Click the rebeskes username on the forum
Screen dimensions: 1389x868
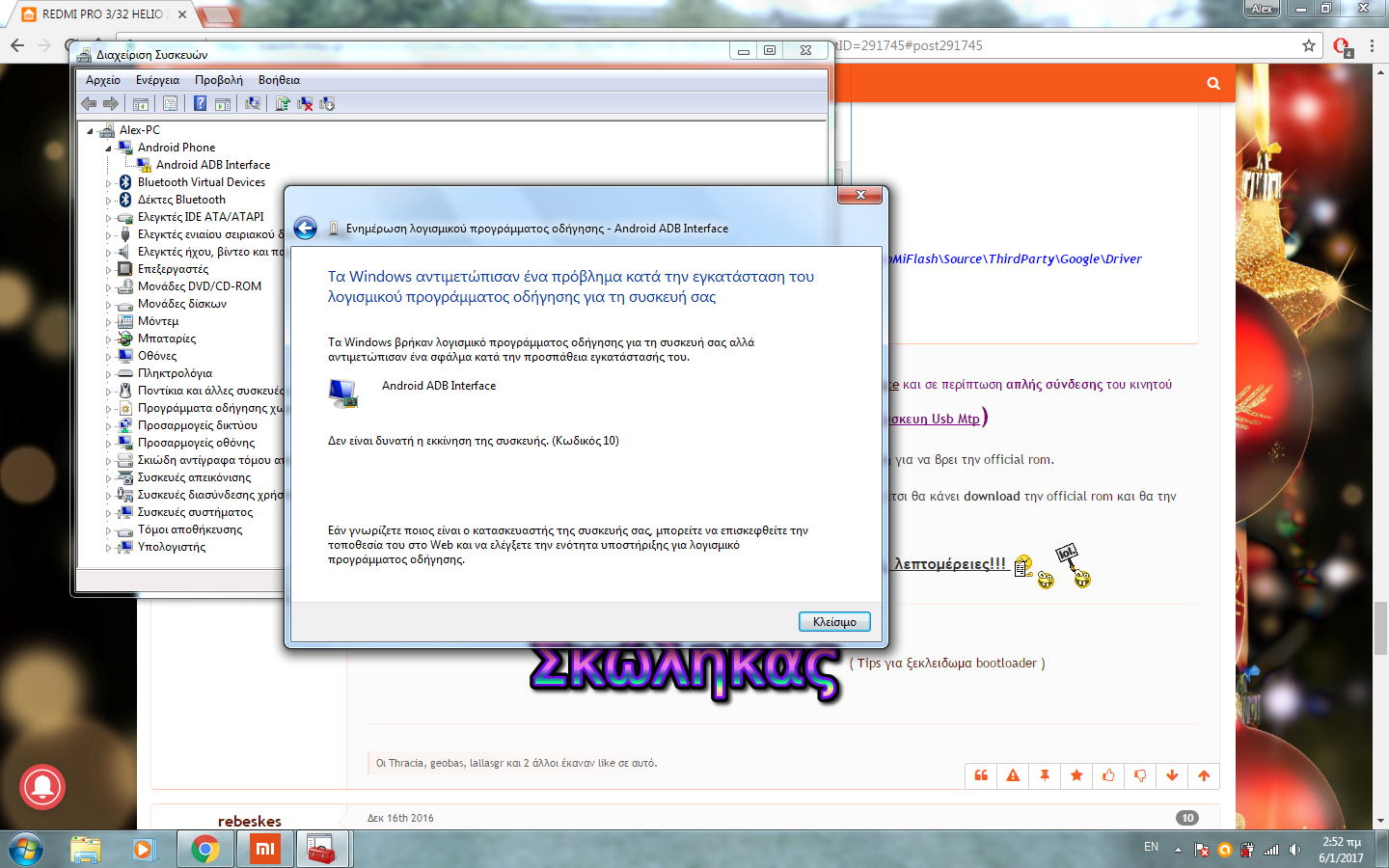click(x=250, y=822)
